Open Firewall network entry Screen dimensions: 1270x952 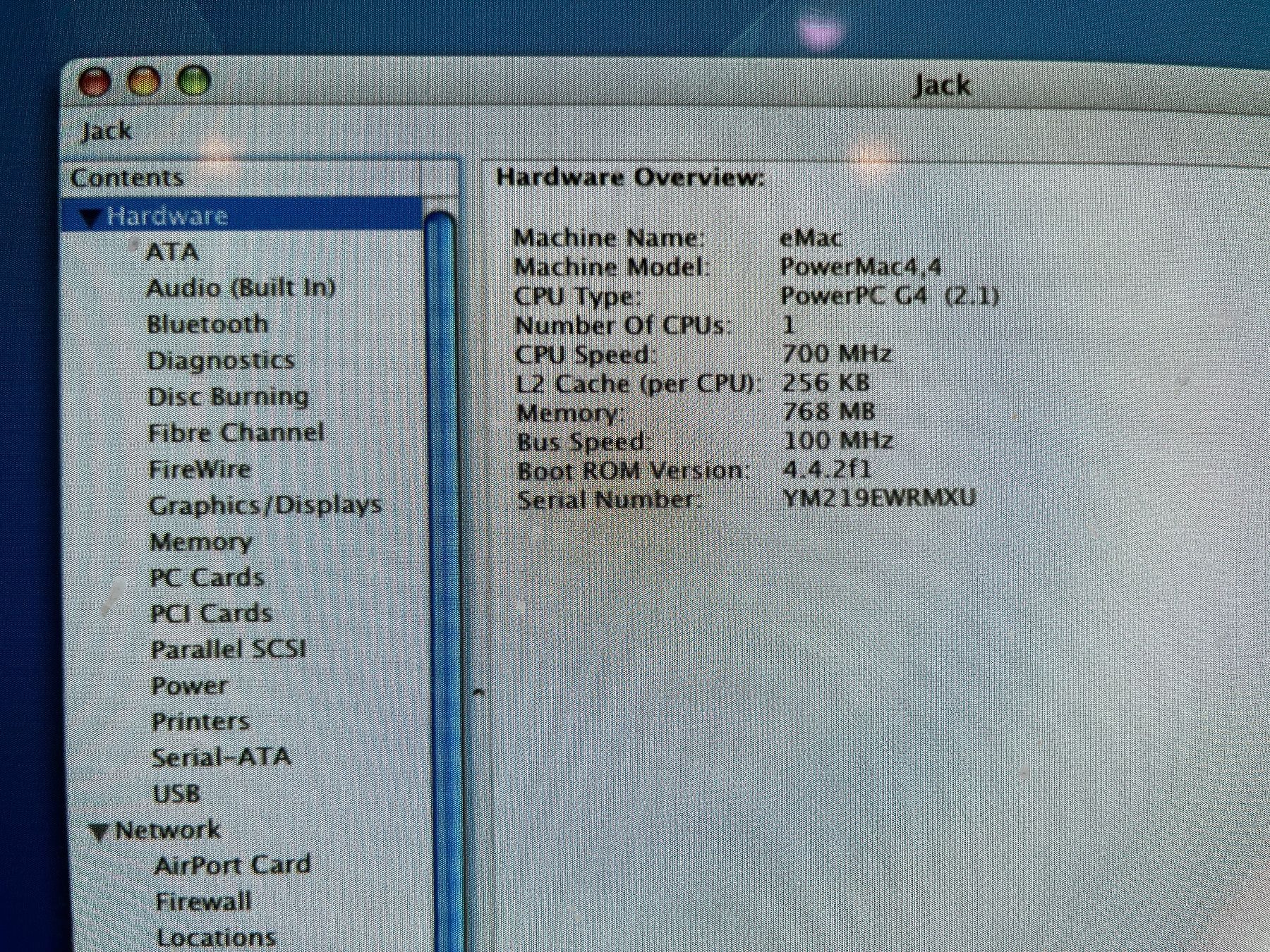(203, 902)
